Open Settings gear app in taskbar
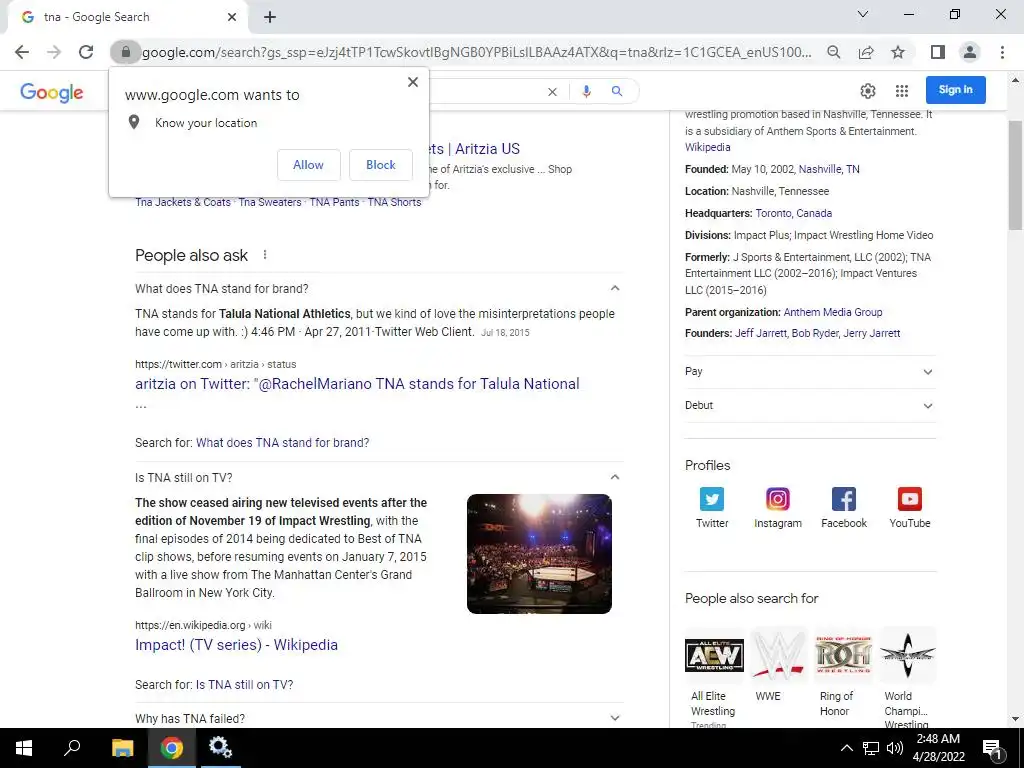1024x768 pixels. click(220, 748)
